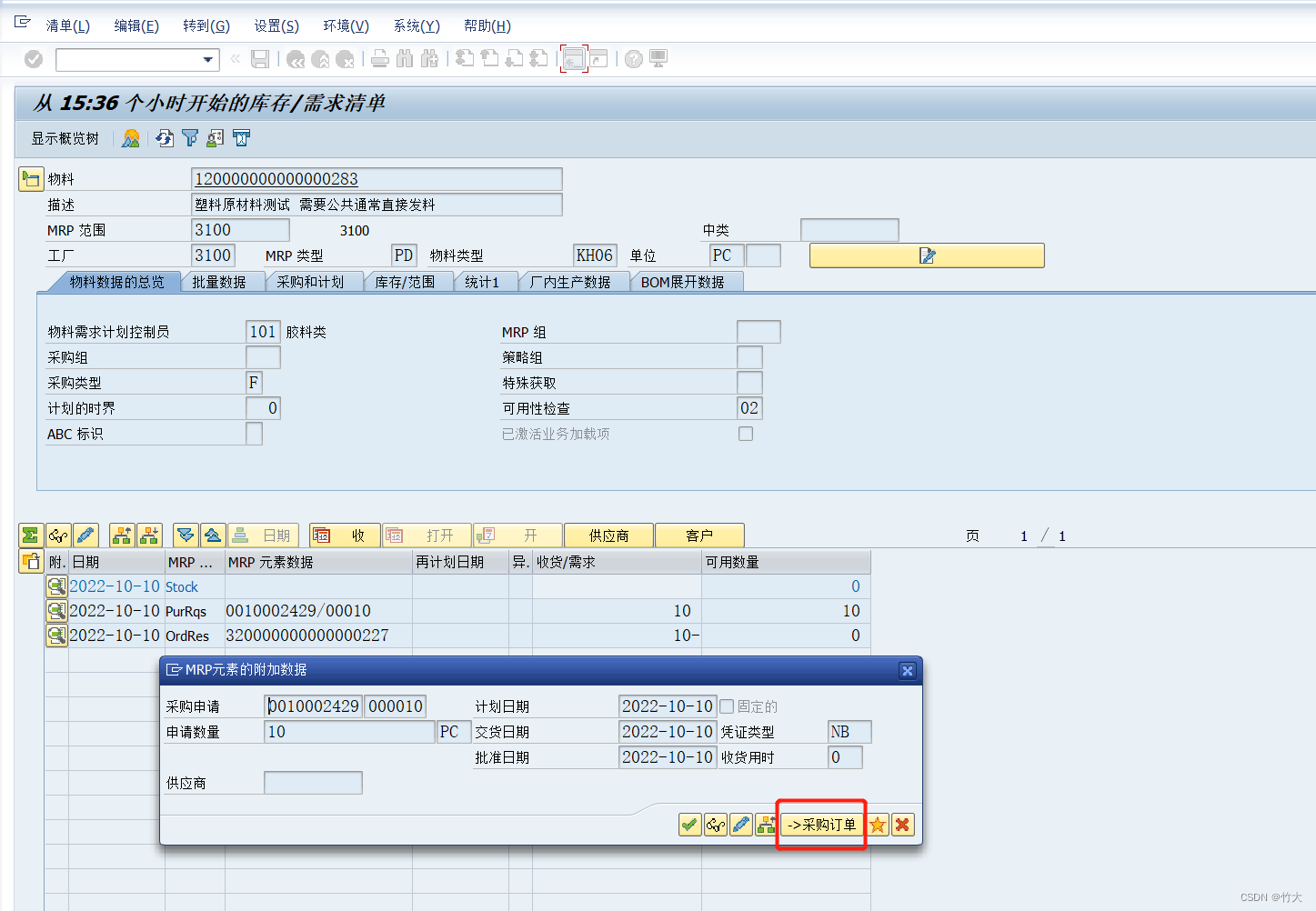Screen dimensions: 1316x911
Task: Open the command field dropdown arrow
Action: click(x=207, y=59)
